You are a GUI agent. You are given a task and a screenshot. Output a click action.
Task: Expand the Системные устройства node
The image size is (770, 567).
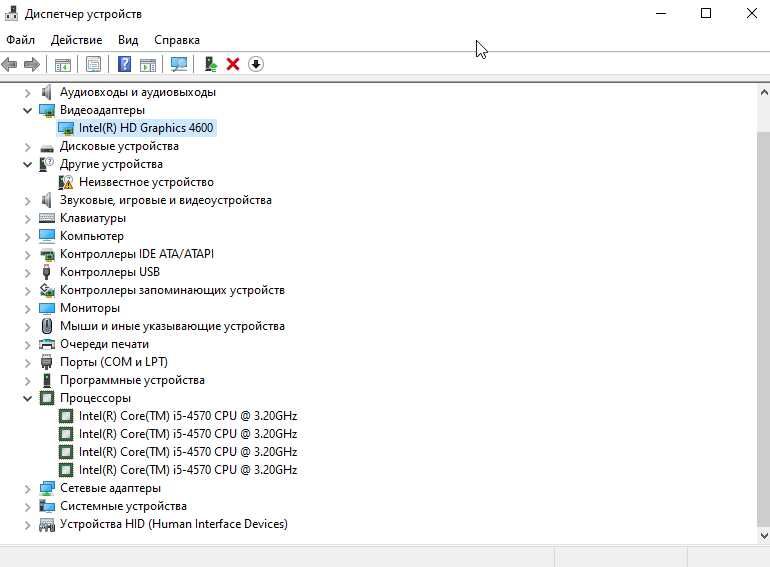pos(28,507)
